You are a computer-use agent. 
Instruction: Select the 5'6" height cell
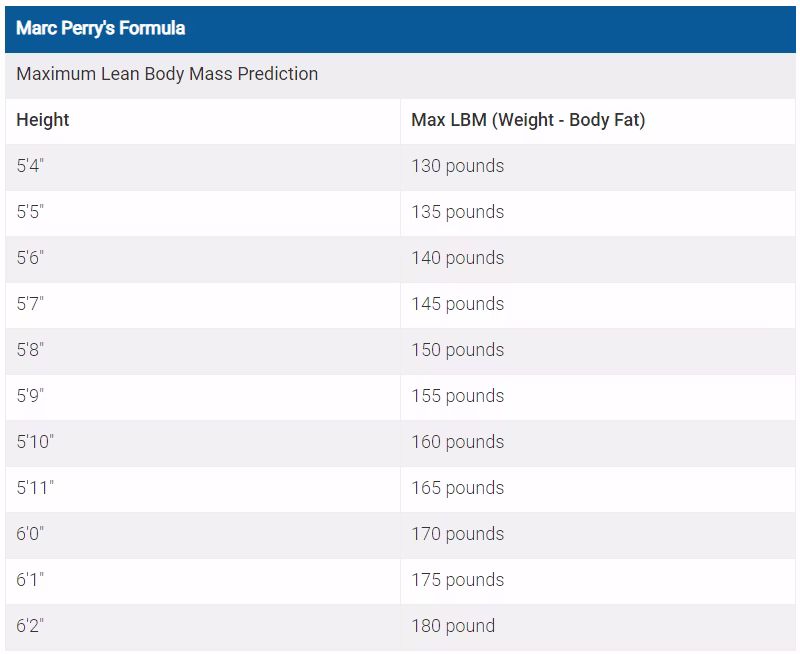coord(203,259)
